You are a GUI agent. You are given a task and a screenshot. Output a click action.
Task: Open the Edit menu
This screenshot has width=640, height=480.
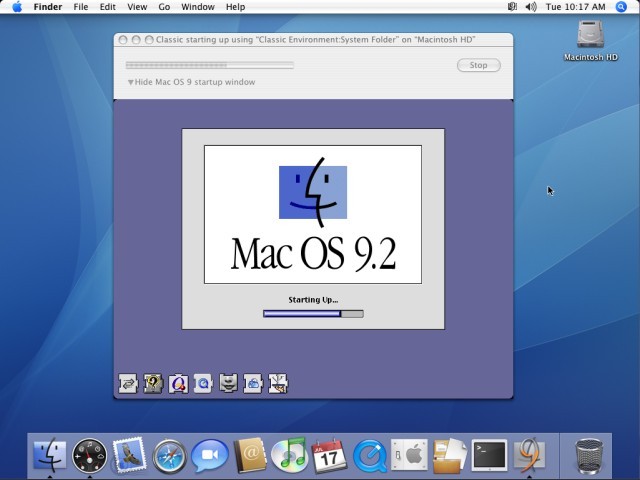tap(108, 7)
